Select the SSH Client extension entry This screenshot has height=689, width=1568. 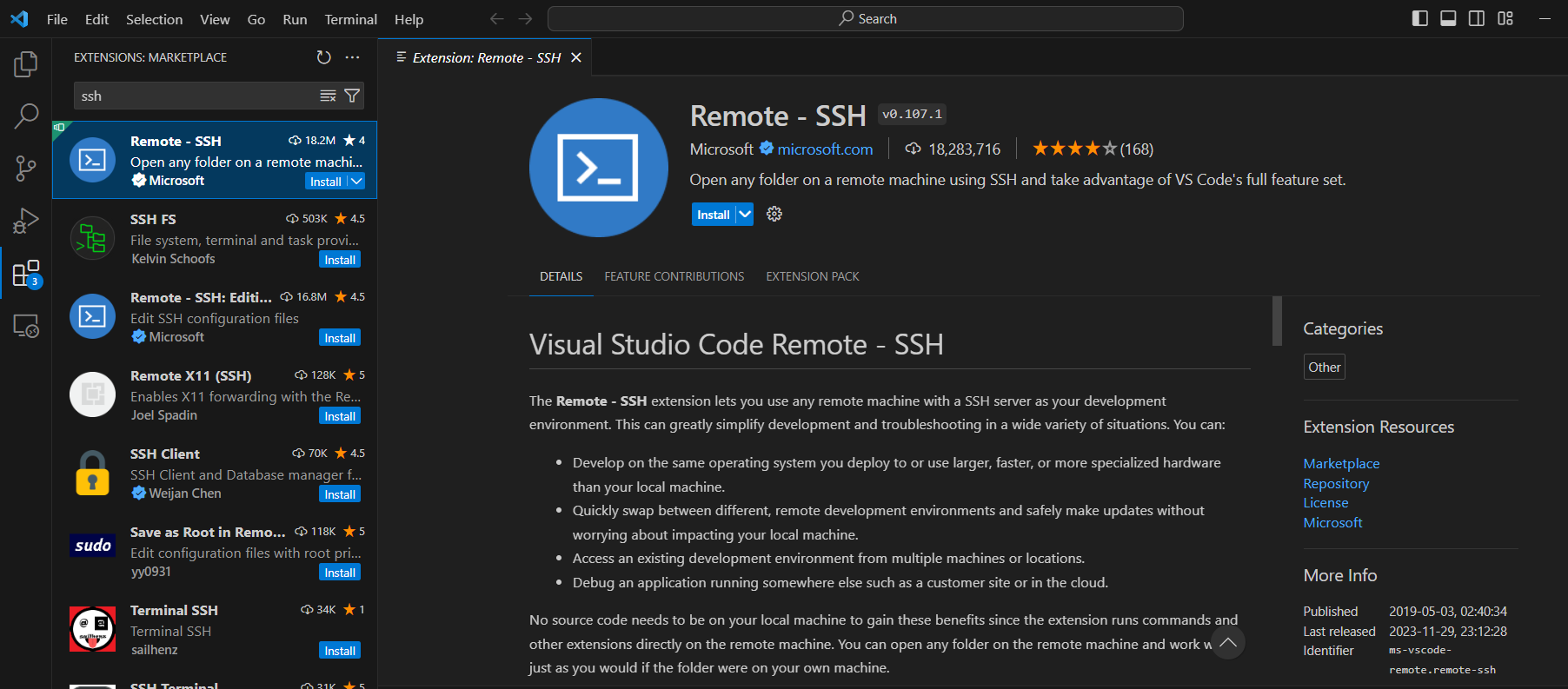click(x=215, y=474)
